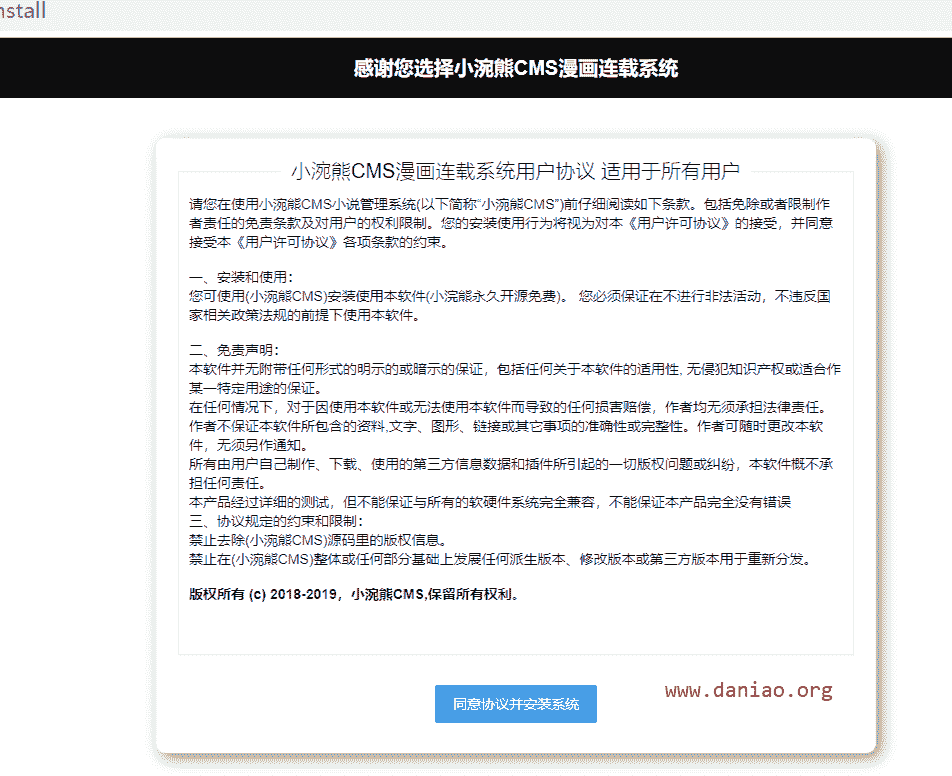This screenshot has height=776, width=952.
Task: Click the line starting 作者不保证本软件所包含的资料
Action: [x=506, y=426]
